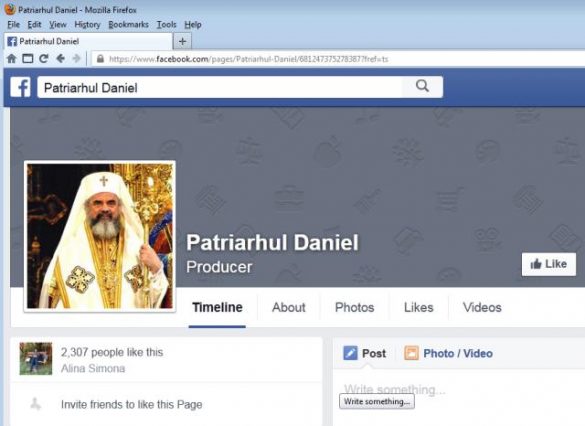Click the Patriarhul Daniel profile picture
Screen dimensions: 585x426
[100, 236]
